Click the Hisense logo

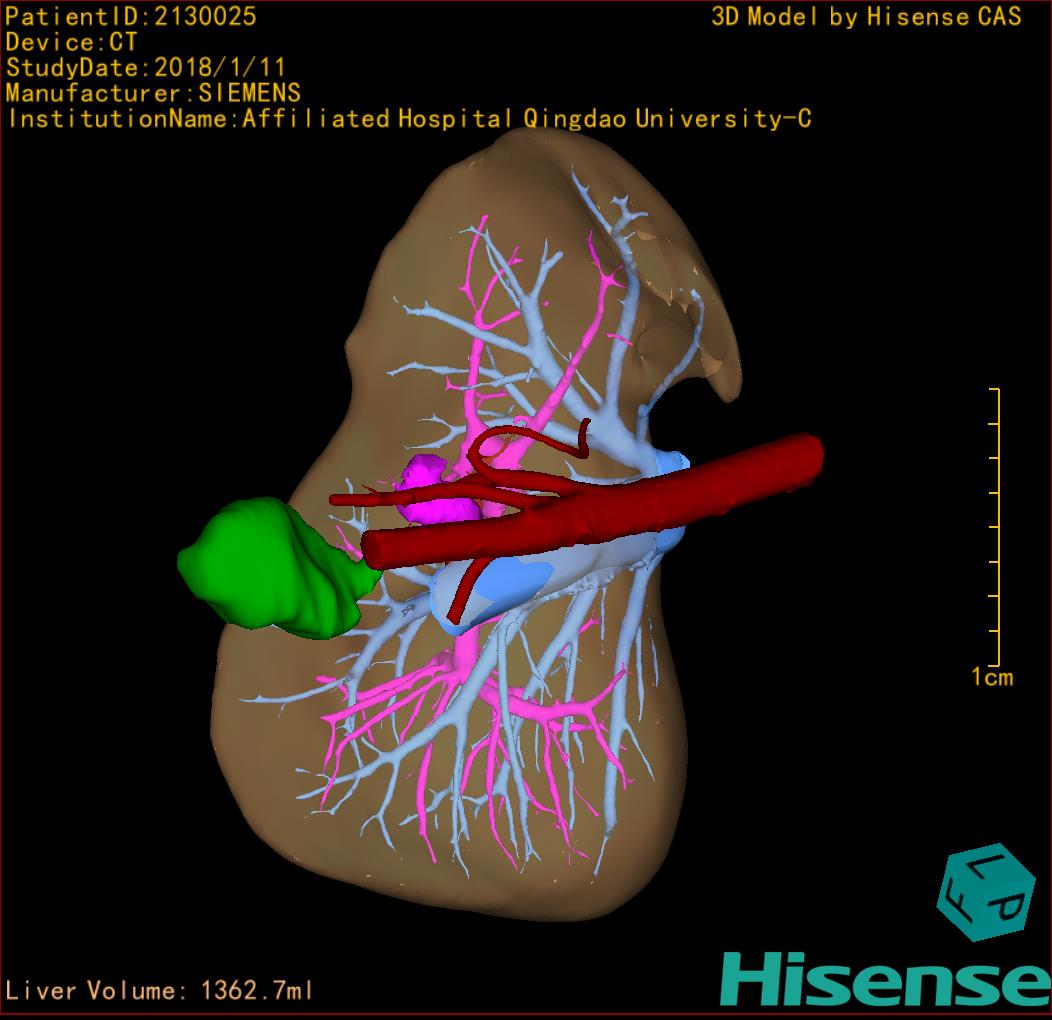pos(886,980)
